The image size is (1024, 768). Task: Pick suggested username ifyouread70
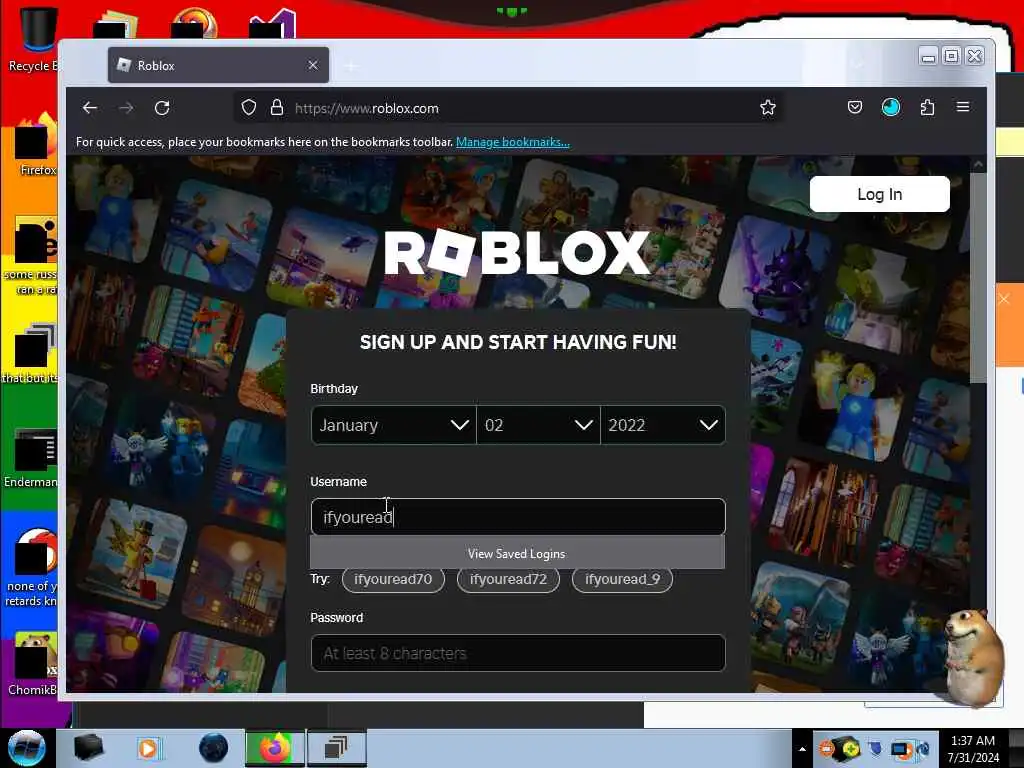coord(393,579)
